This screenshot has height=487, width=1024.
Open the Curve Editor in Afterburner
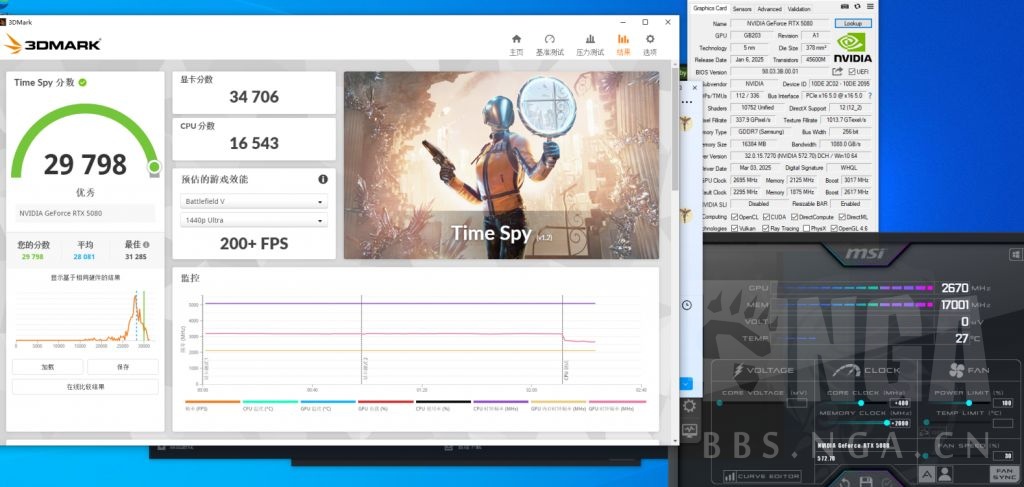click(x=764, y=476)
